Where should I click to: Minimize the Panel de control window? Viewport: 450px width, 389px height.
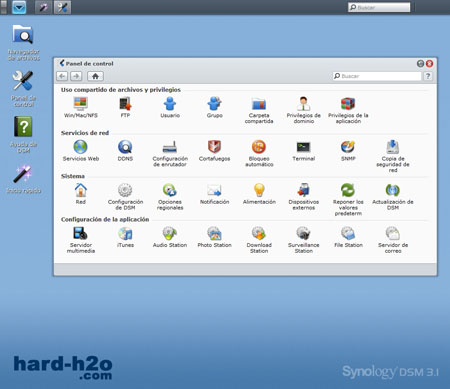[x=421, y=63]
